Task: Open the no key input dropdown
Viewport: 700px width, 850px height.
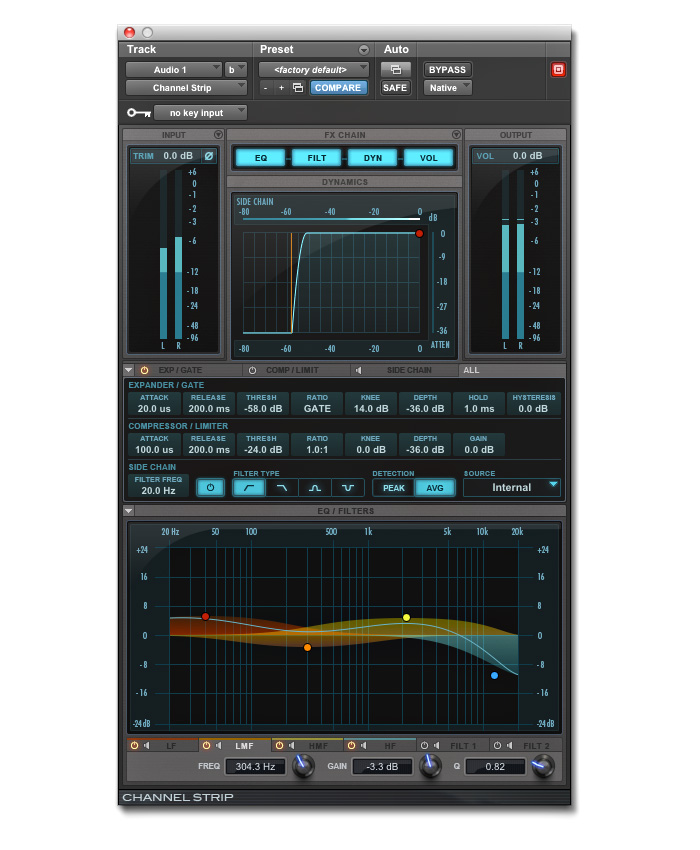Action: pyautogui.click(x=200, y=113)
